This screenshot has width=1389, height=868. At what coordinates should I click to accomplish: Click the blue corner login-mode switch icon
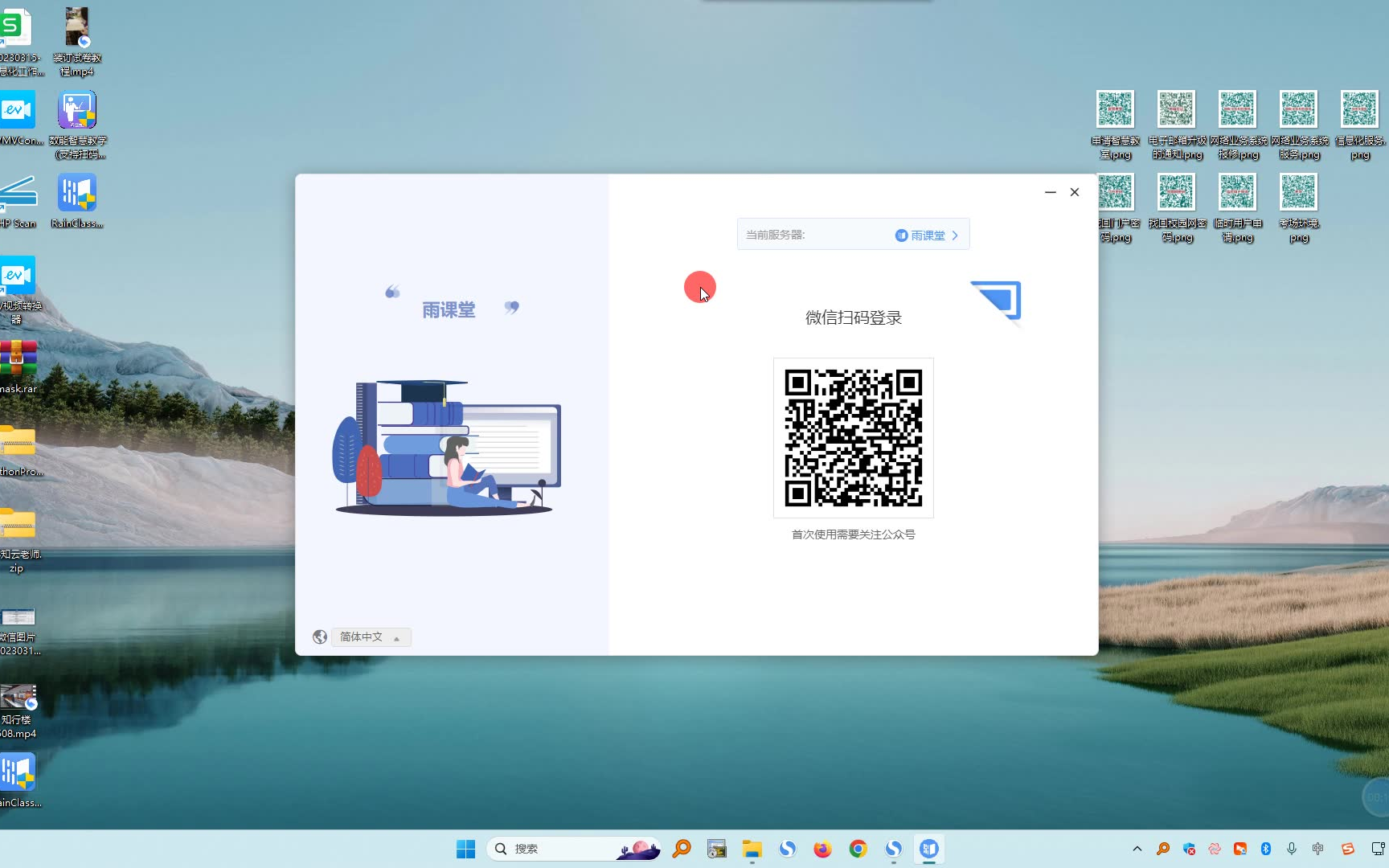tap(996, 301)
